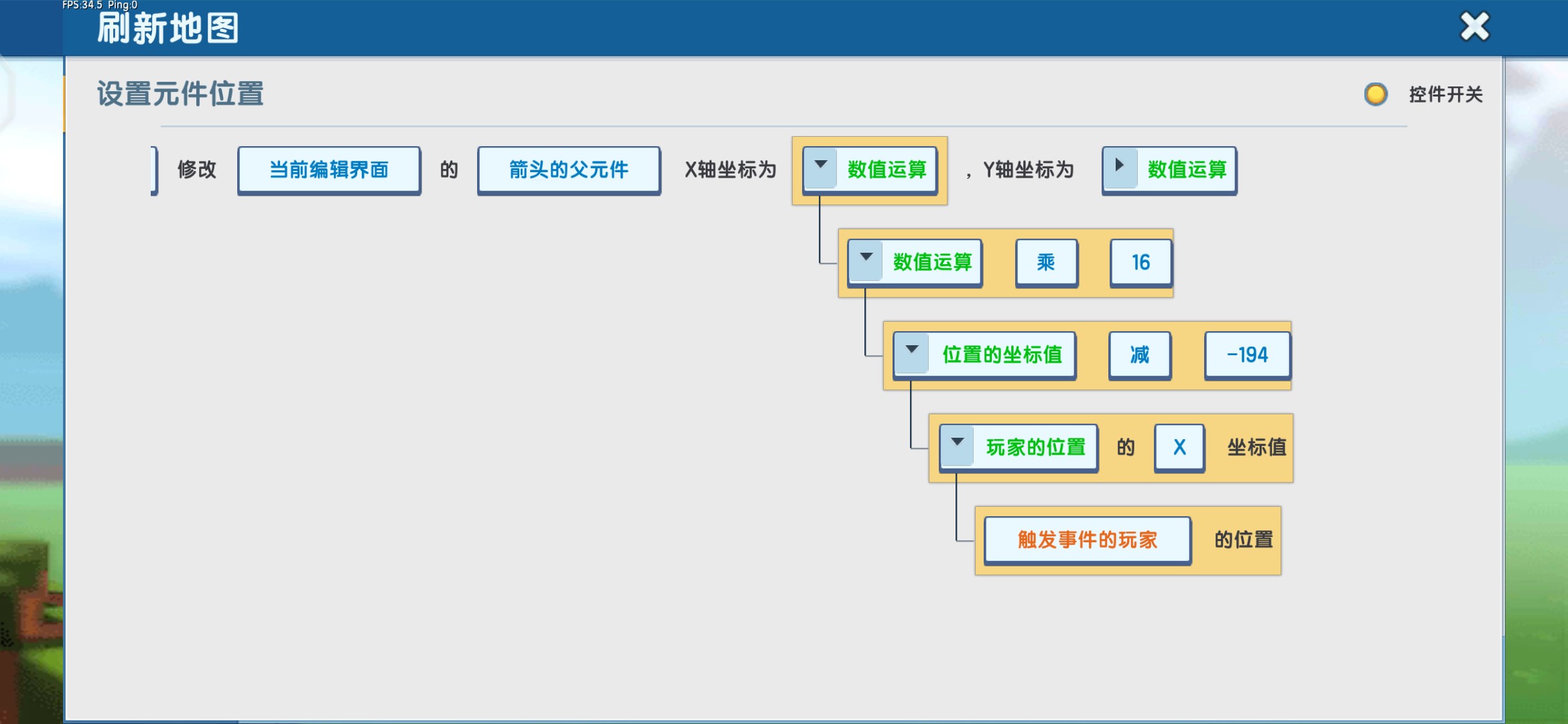Close the 刷新地图 dialog
Viewport: 1568px width, 724px height.
point(1474,27)
